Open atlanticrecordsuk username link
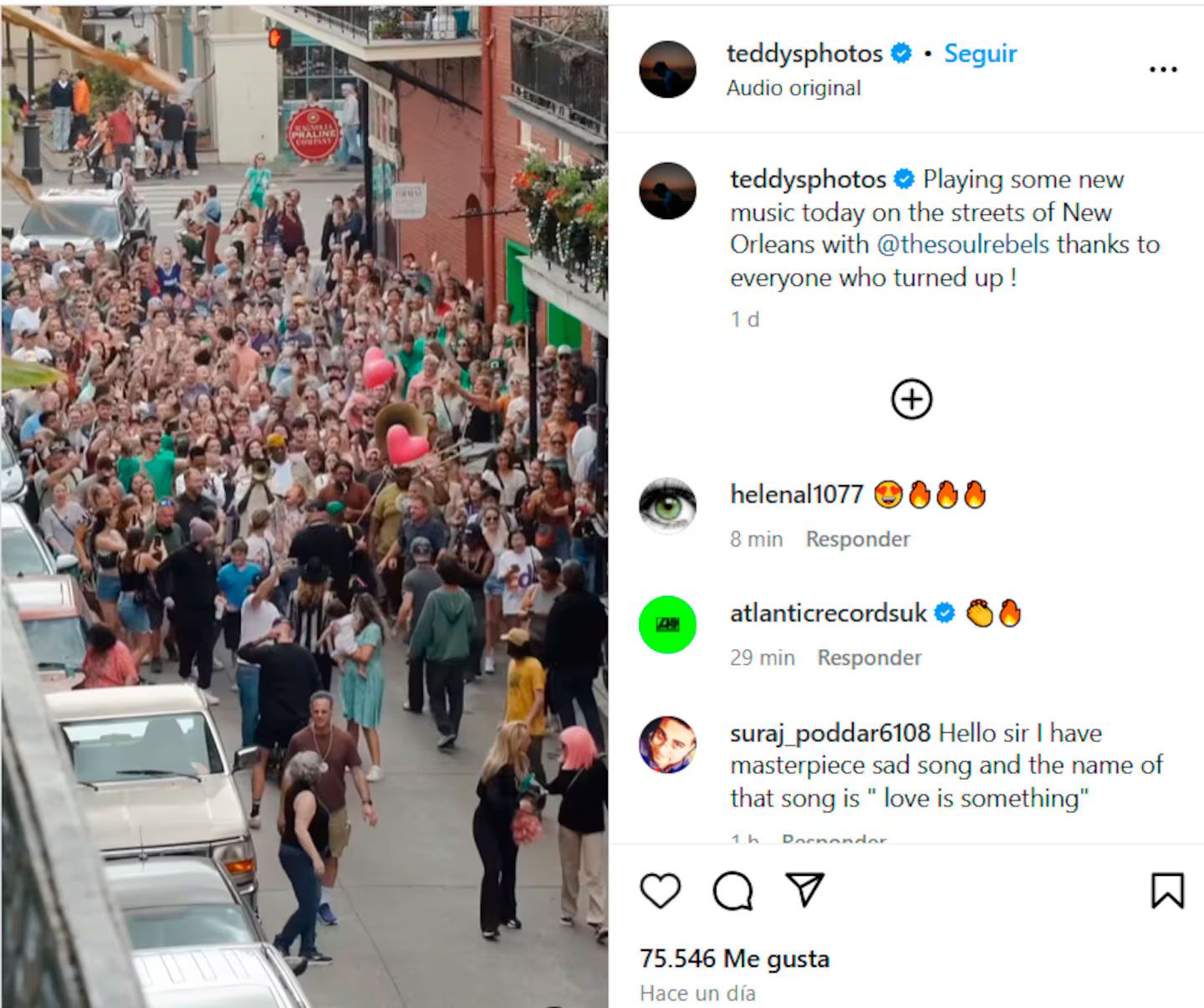This screenshot has width=1204, height=1008. (x=828, y=613)
